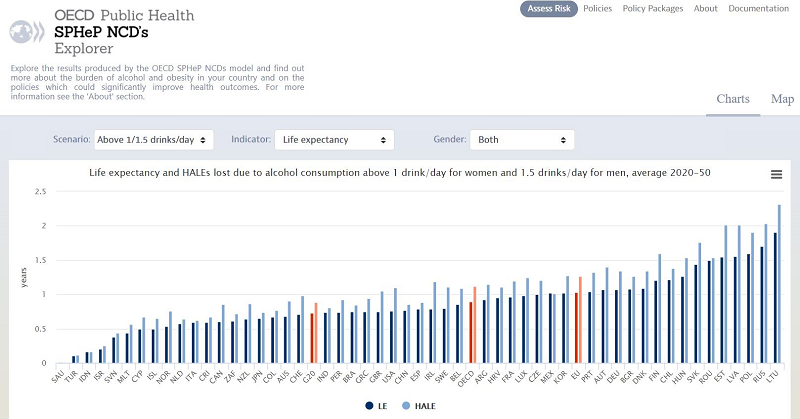Click the LTU HALE bar
Image resolution: width=800 pixels, height=419 pixels.
(x=779, y=284)
